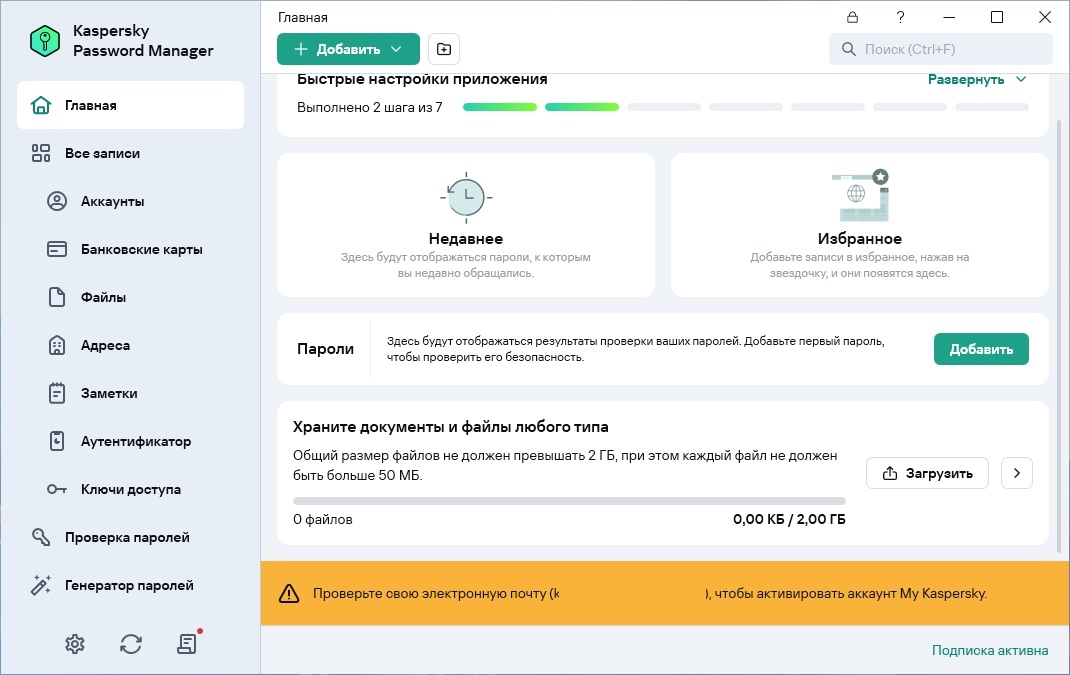Click the Подписка активна link
Viewport: 1070px width, 675px height.
(989, 650)
